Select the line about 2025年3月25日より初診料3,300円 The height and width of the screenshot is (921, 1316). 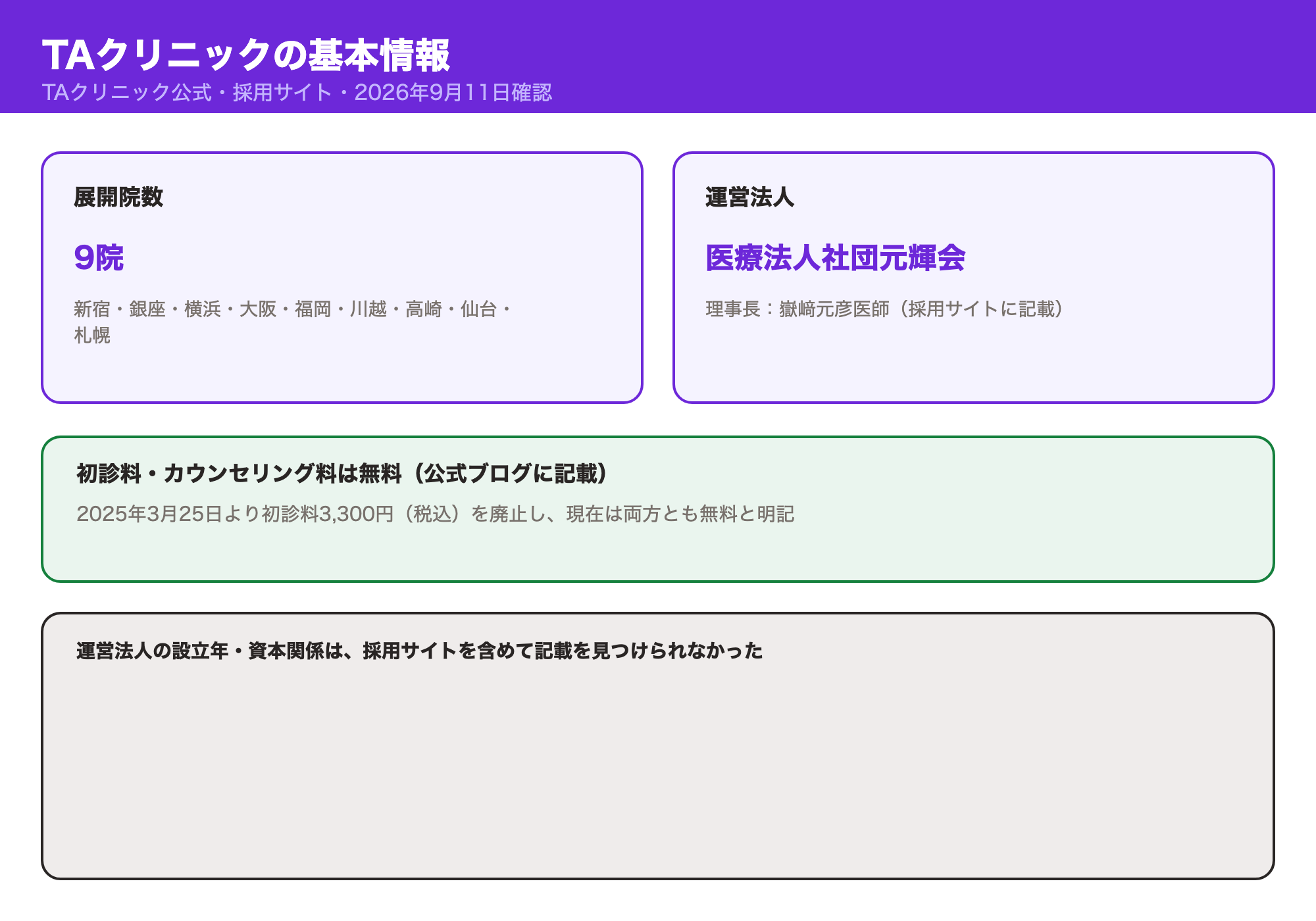click(436, 514)
